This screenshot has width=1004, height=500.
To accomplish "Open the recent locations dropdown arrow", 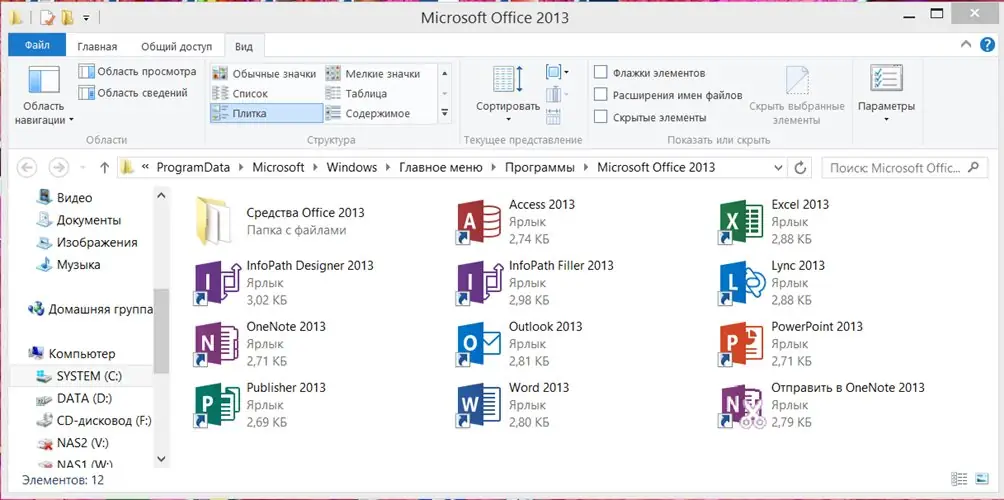I will [82, 168].
